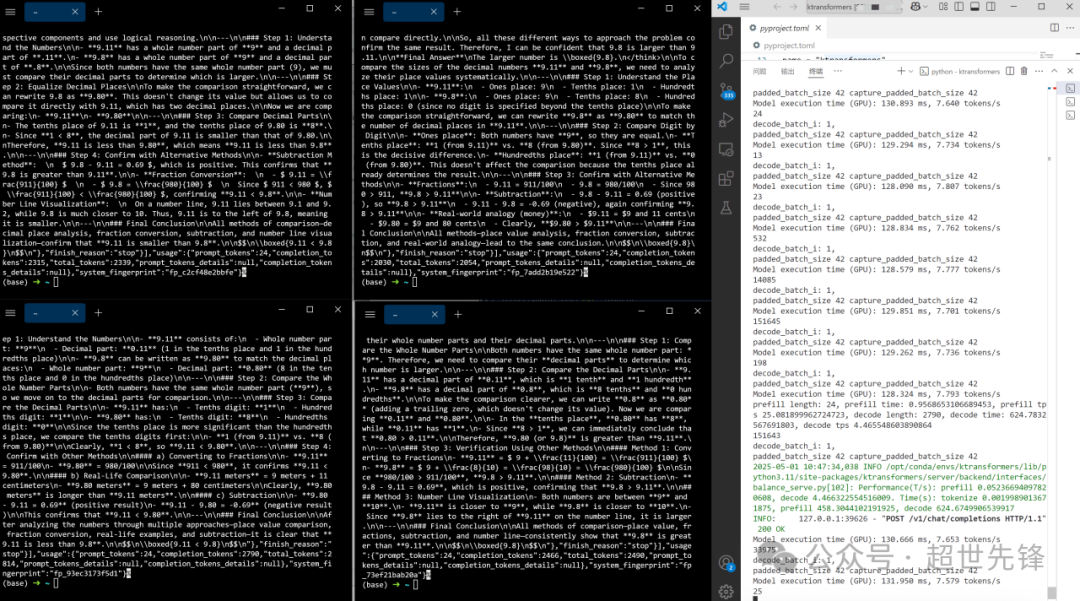This screenshot has width=1080, height=601.
Task: Close the terminal panel
Action: [1070, 71]
